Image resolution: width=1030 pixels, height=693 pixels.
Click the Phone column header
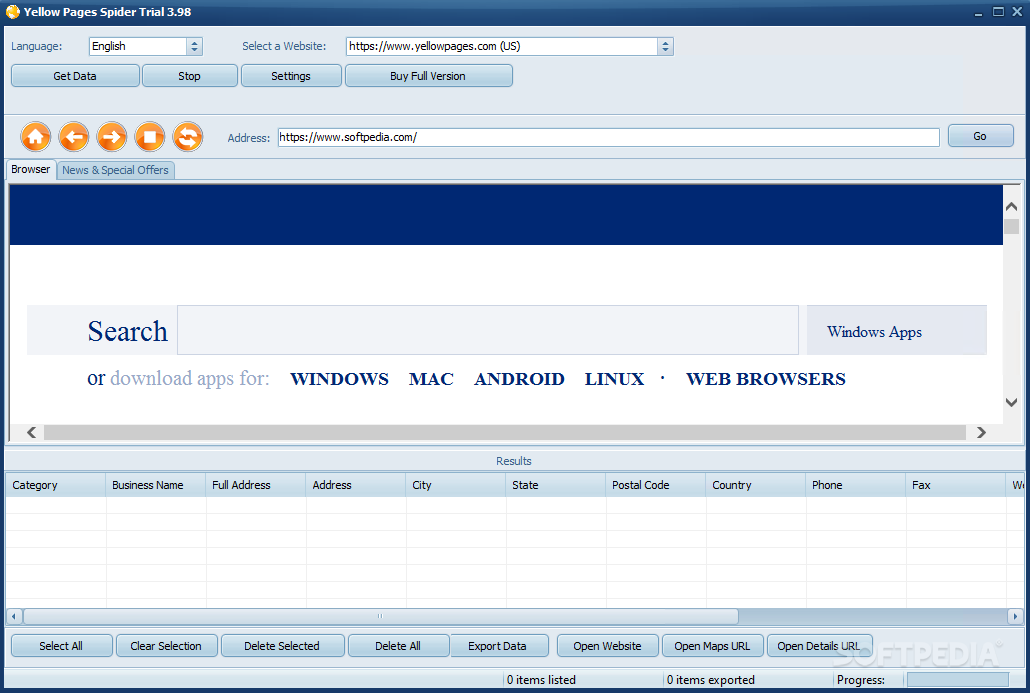click(x=856, y=485)
